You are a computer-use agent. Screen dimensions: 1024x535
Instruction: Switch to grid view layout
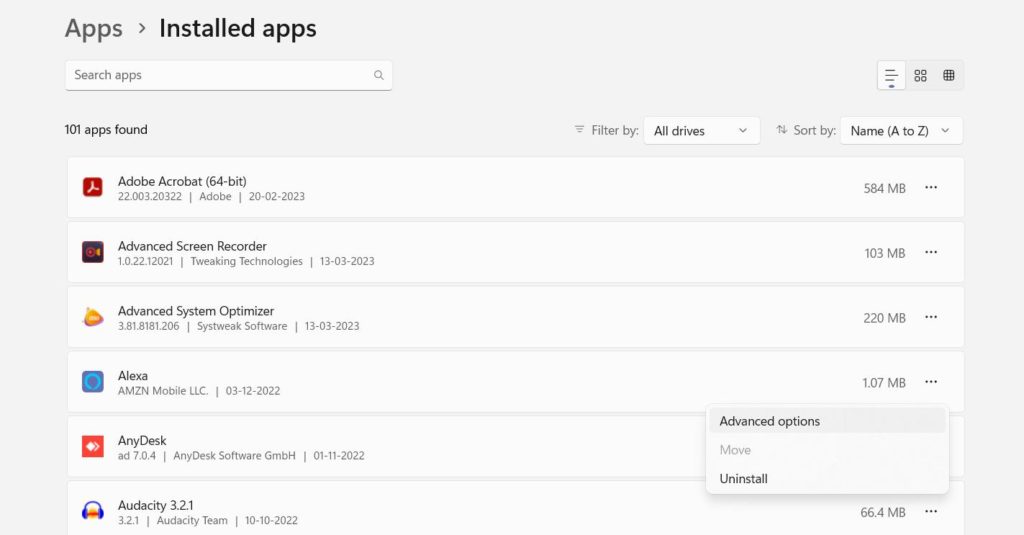[x=920, y=76]
